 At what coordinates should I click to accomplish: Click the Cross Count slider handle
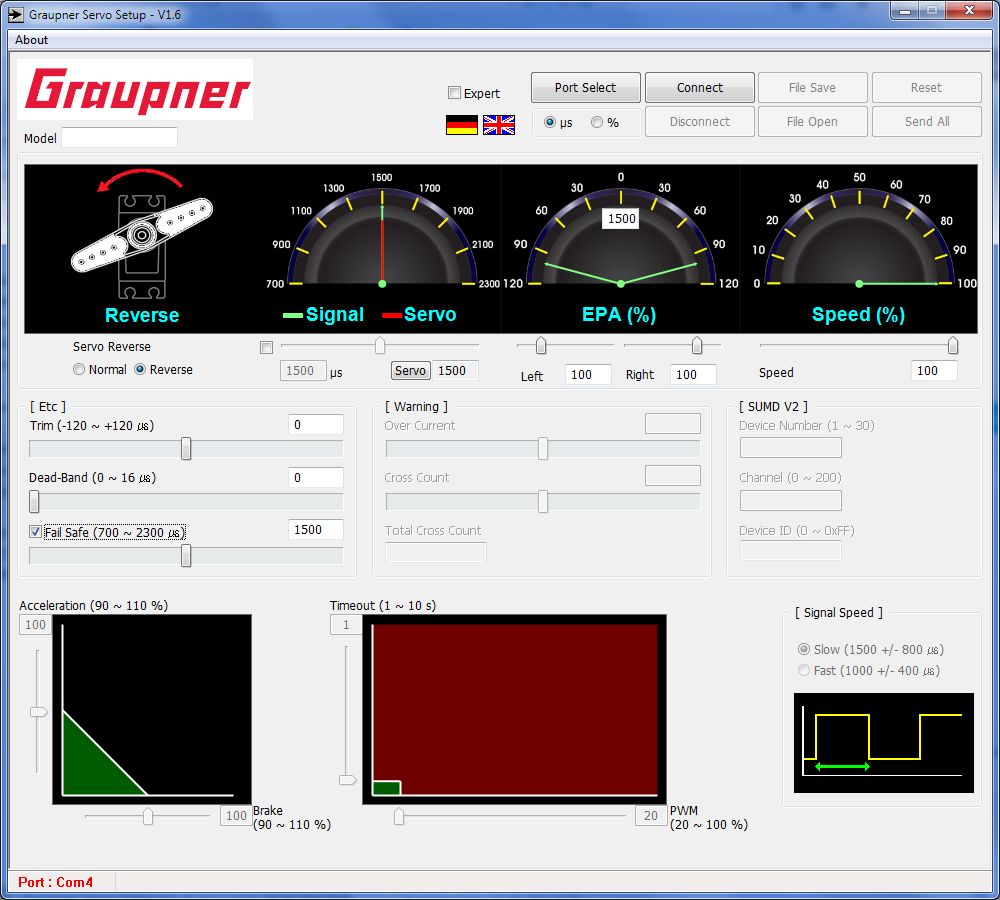click(543, 501)
